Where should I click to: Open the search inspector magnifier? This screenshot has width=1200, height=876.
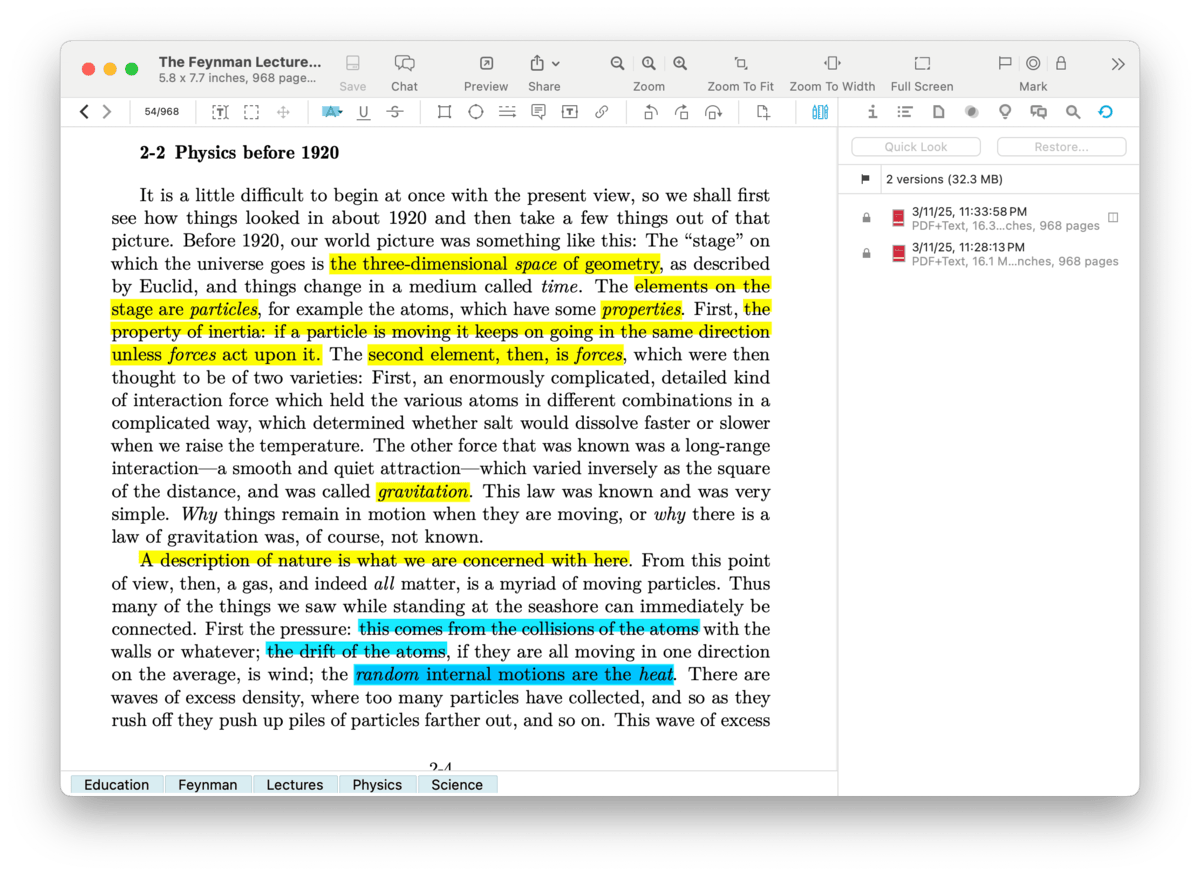1073,112
